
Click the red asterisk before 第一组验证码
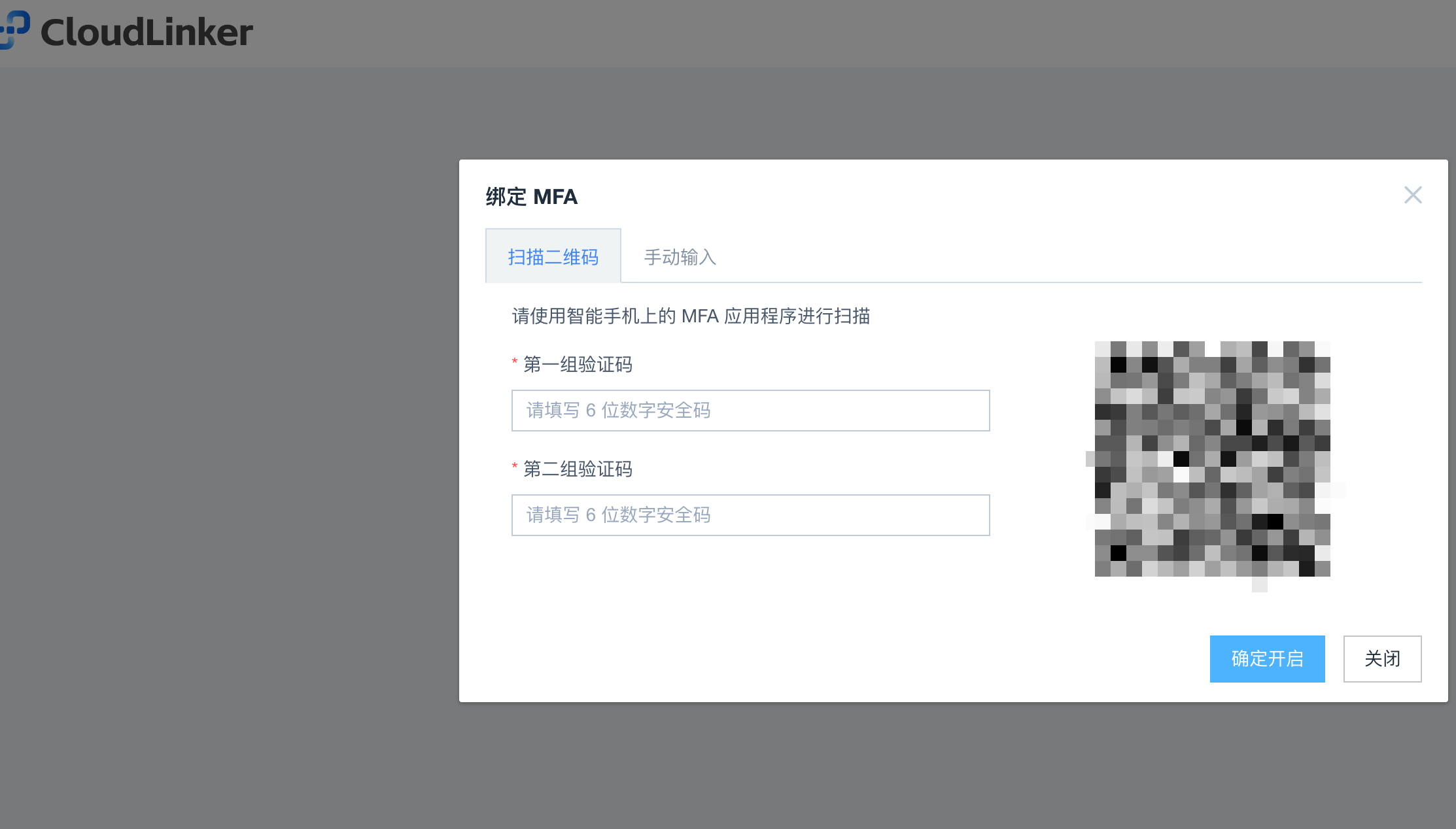tap(515, 362)
